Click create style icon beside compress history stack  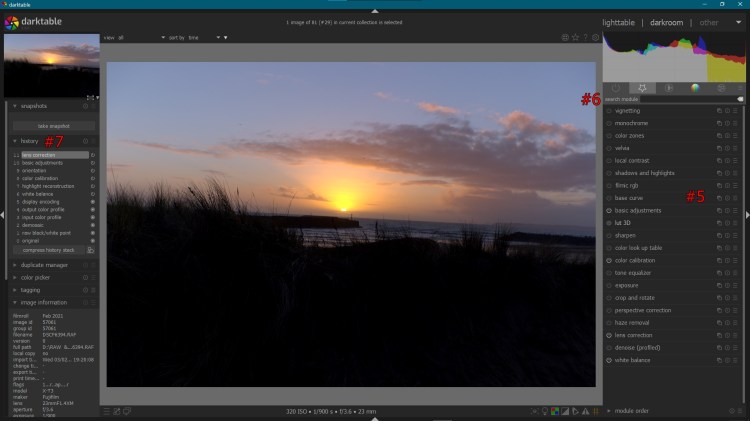click(91, 249)
